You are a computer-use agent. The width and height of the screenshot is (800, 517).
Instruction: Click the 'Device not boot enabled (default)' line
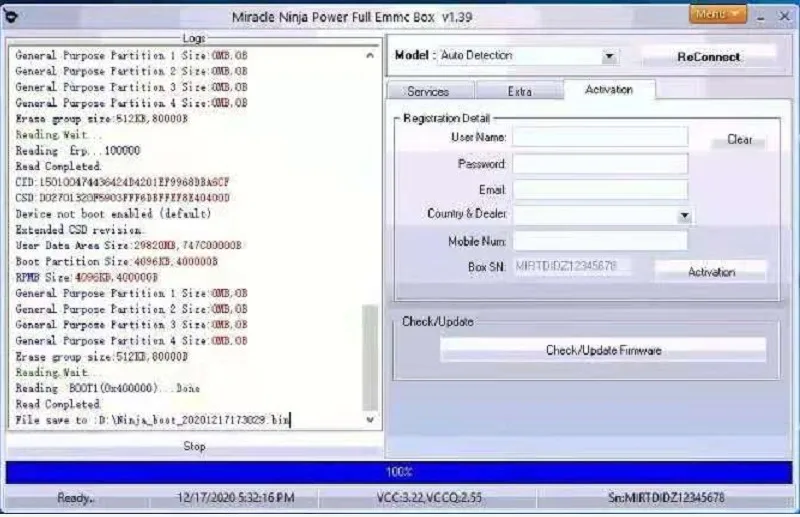click(x=113, y=214)
